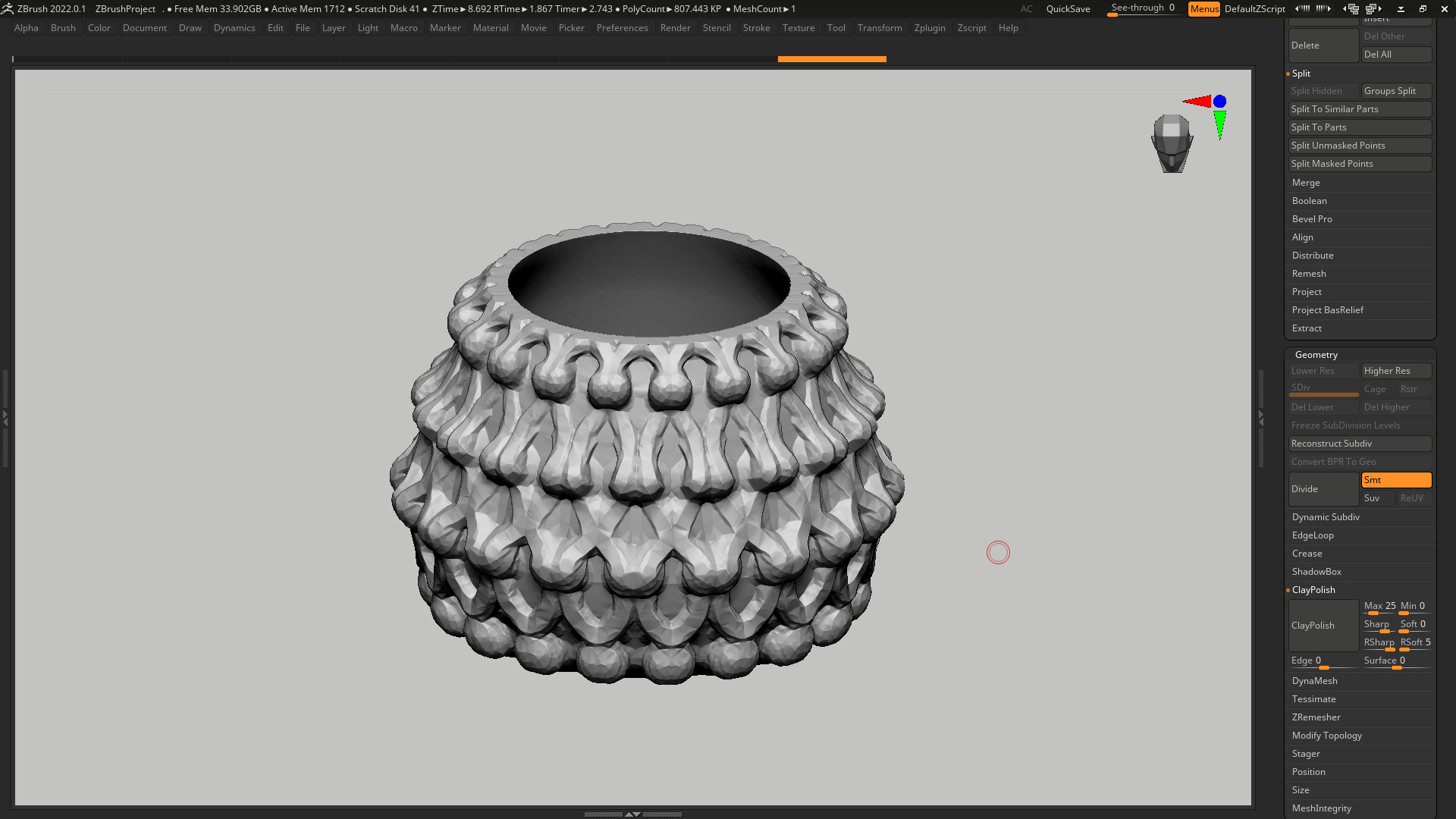The image size is (1456, 819).
Task: Click the bottom tray divider arrows
Action: coord(632,814)
